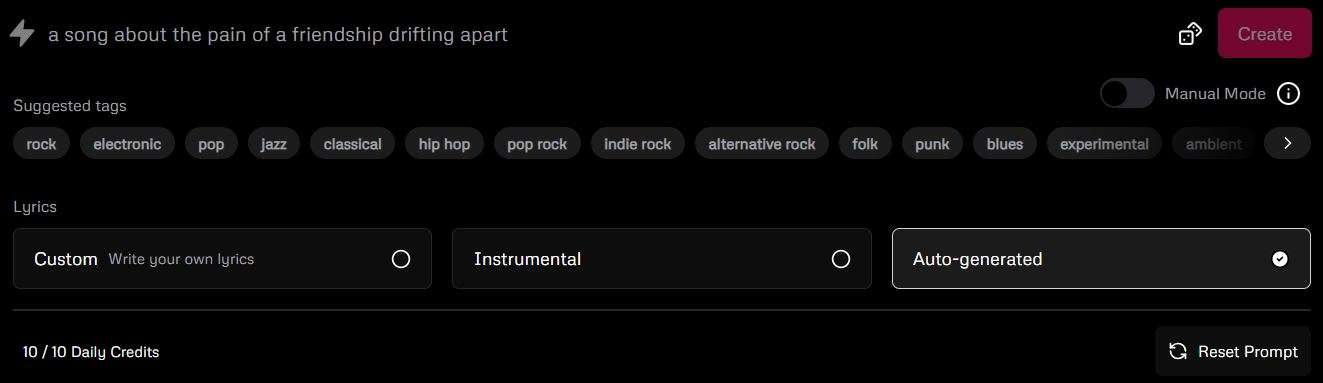Pick the jazz suggested tag
1323x383 pixels.
[274, 144]
